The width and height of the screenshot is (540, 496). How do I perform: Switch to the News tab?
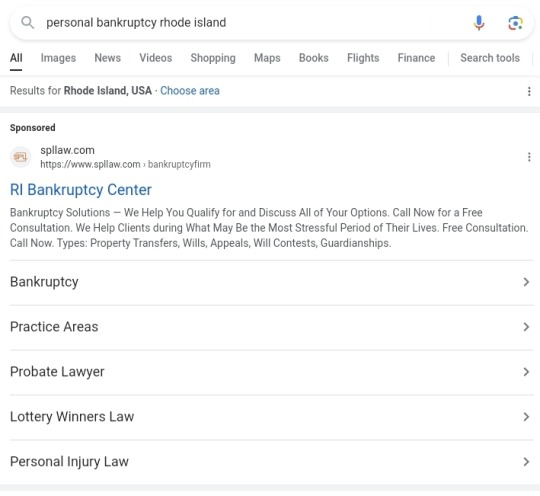click(x=108, y=58)
